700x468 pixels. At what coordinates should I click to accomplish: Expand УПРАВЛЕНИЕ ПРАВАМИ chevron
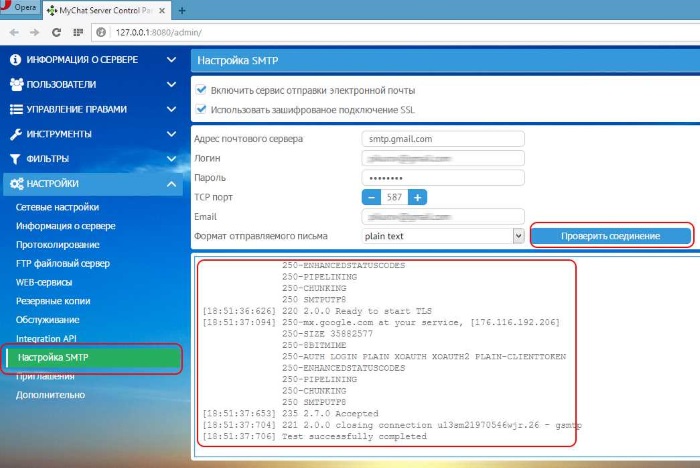tap(171, 109)
